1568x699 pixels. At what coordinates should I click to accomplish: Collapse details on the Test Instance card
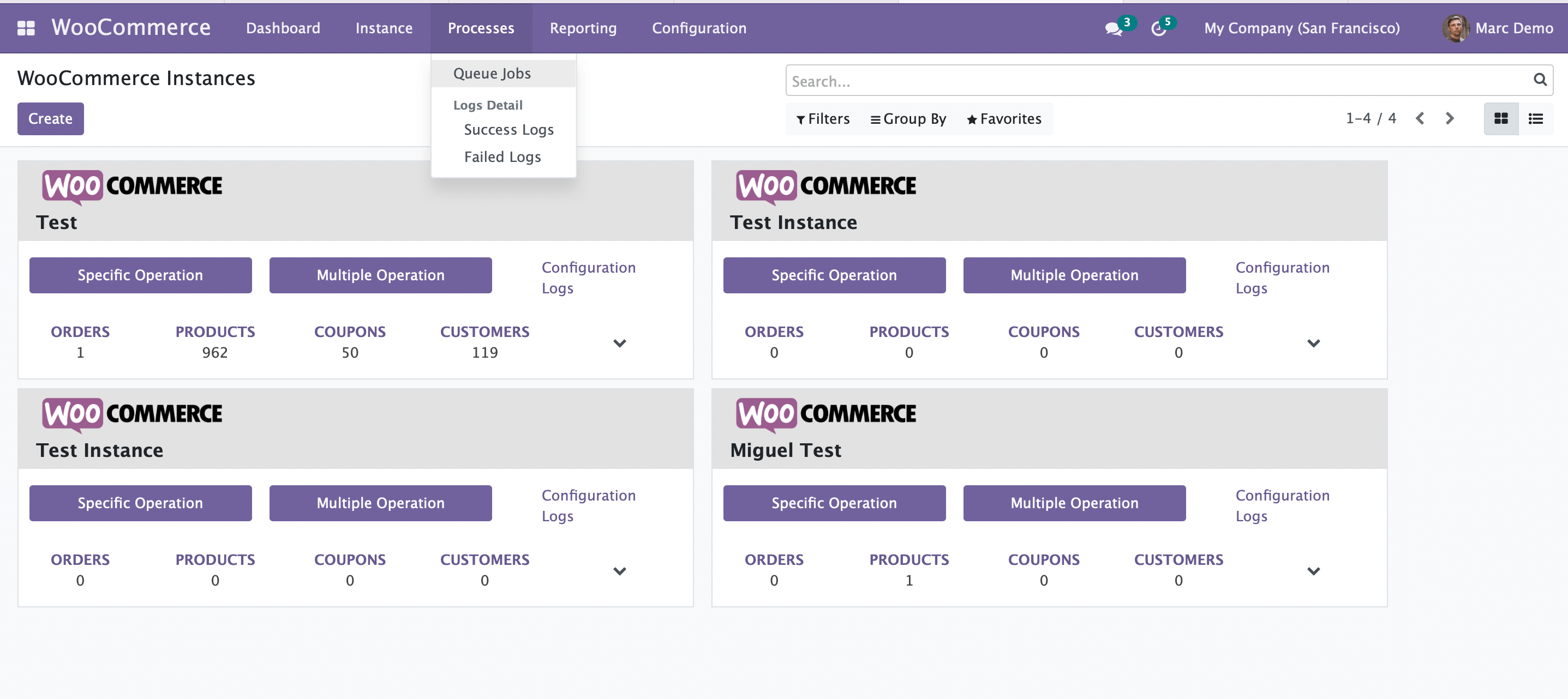pos(1314,342)
